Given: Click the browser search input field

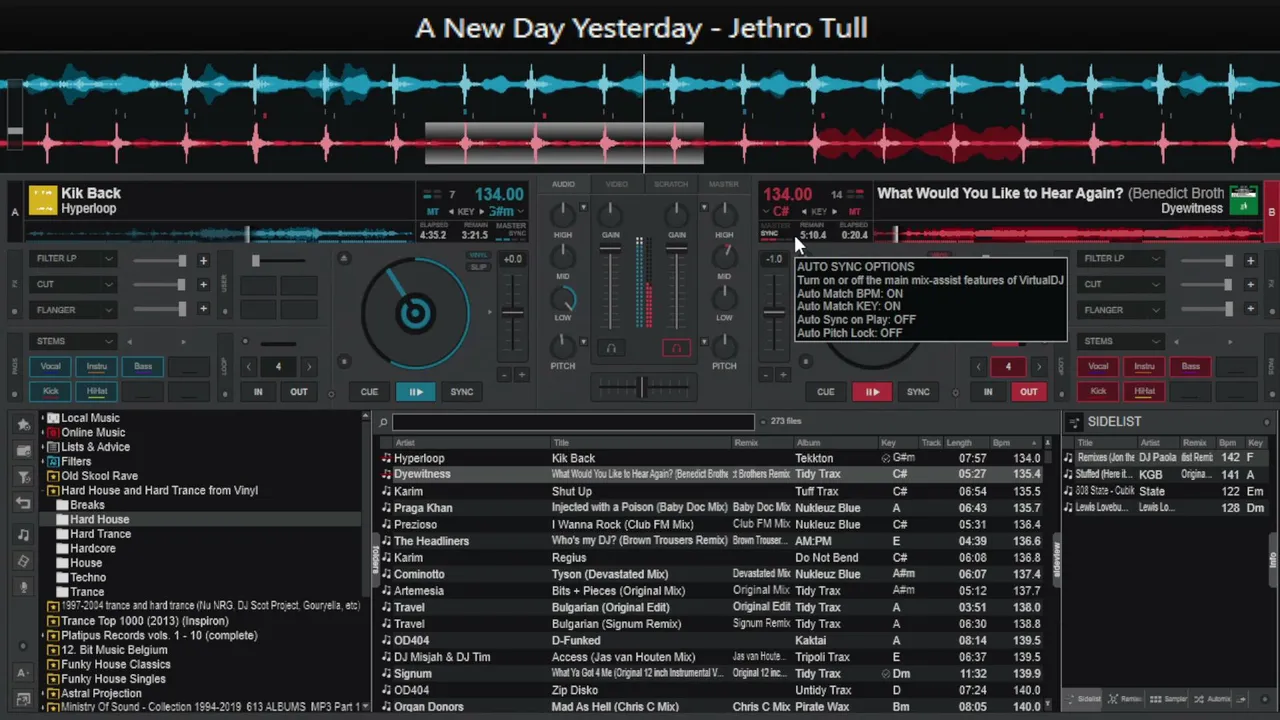Looking at the screenshot, I should coord(573,423).
